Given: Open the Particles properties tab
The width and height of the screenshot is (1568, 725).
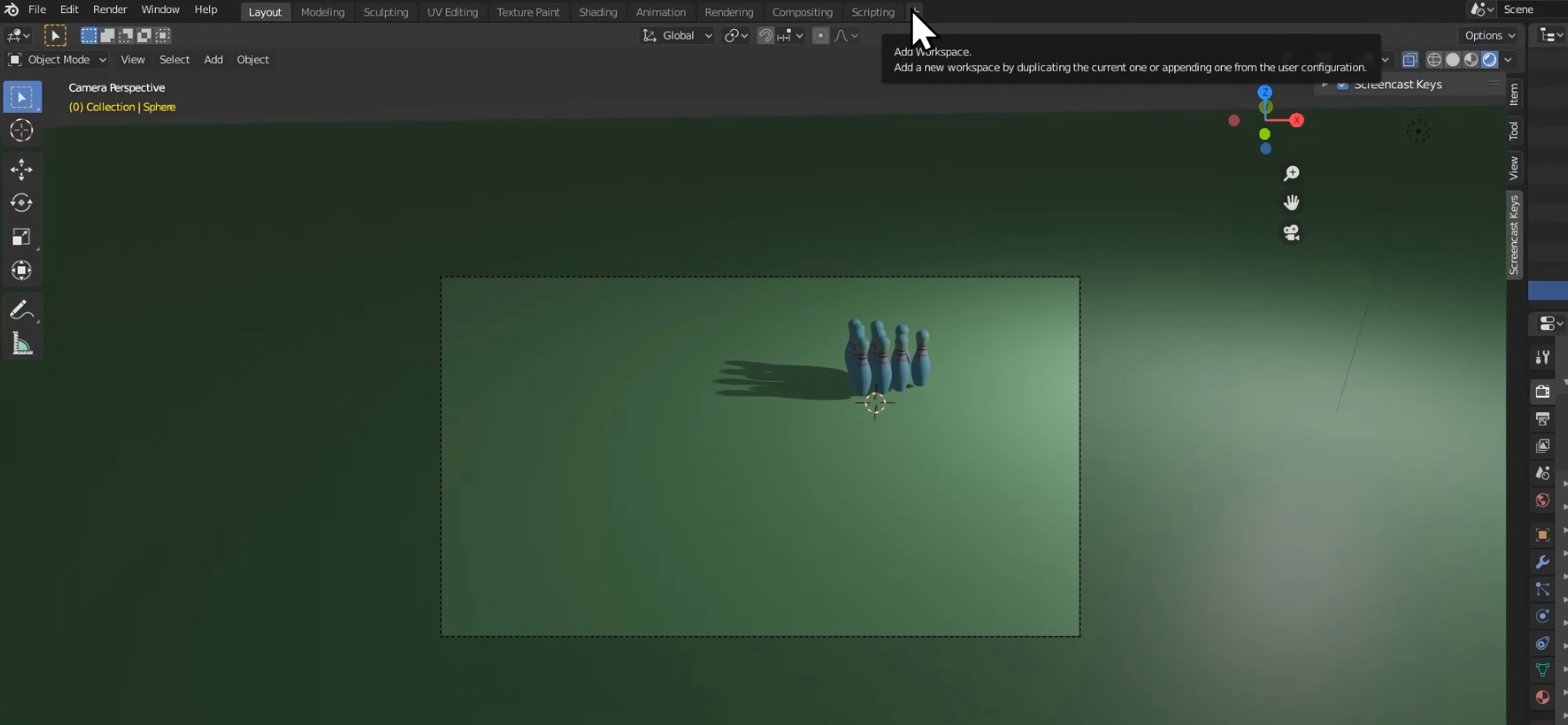Looking at the screenshot, I should click(1542, 589).
